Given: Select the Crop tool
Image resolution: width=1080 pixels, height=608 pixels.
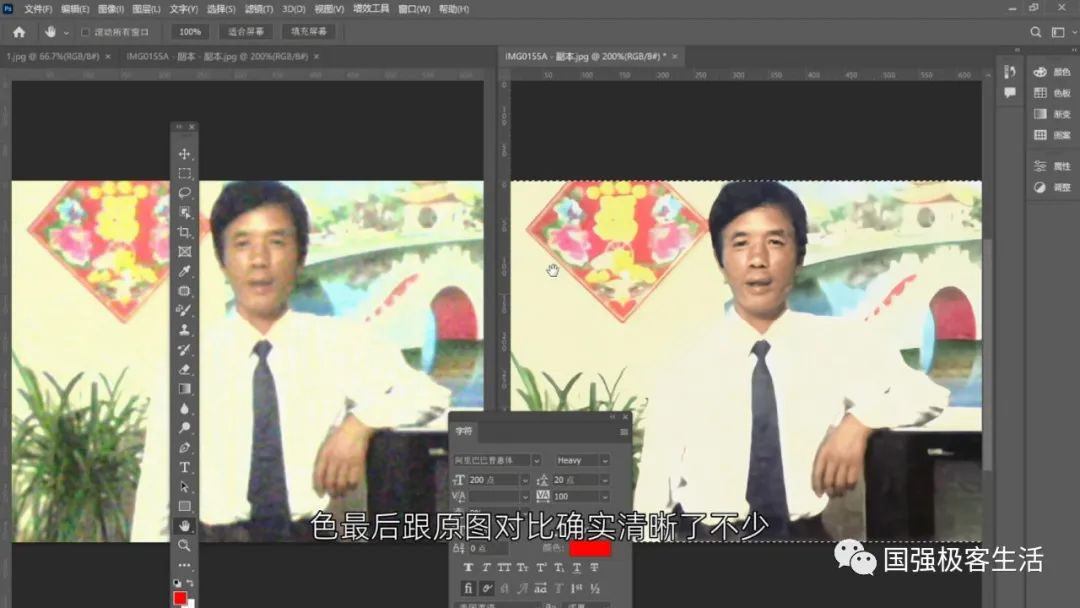Looking at the screenshot, I should tap(184, 232).
